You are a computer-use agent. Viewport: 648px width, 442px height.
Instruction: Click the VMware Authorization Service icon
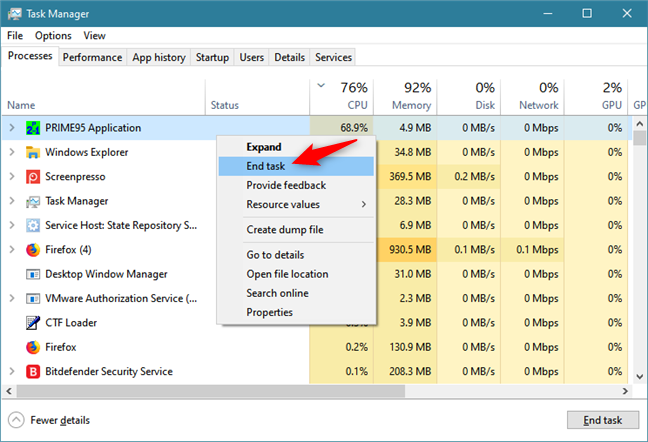tap(33, 299)
